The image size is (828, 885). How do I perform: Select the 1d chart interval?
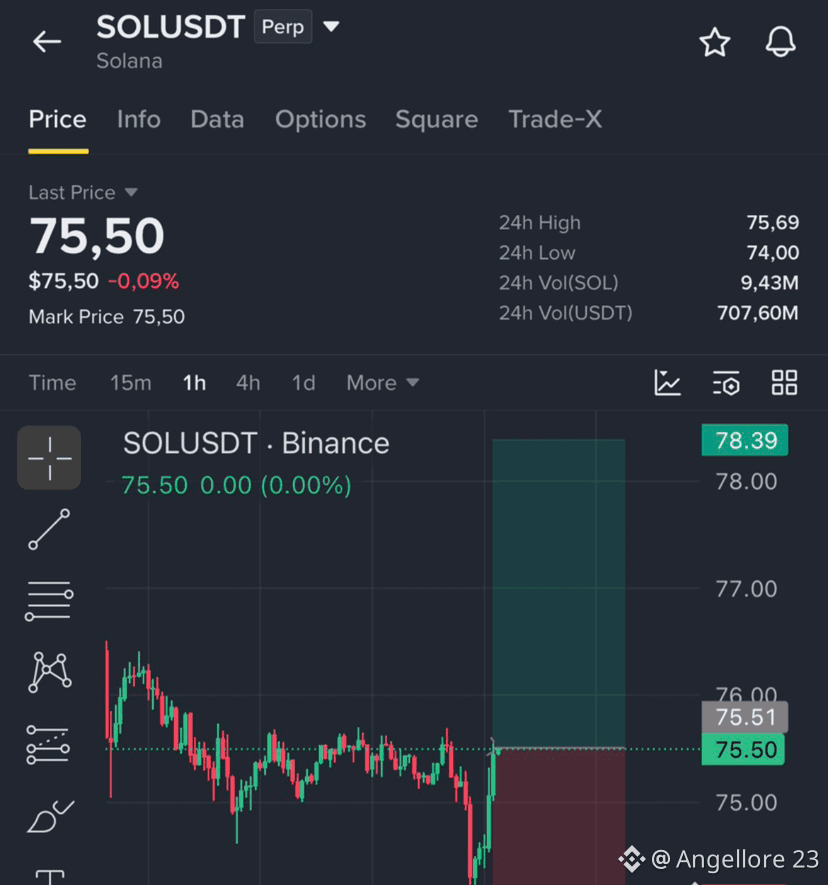click(304, 383)
